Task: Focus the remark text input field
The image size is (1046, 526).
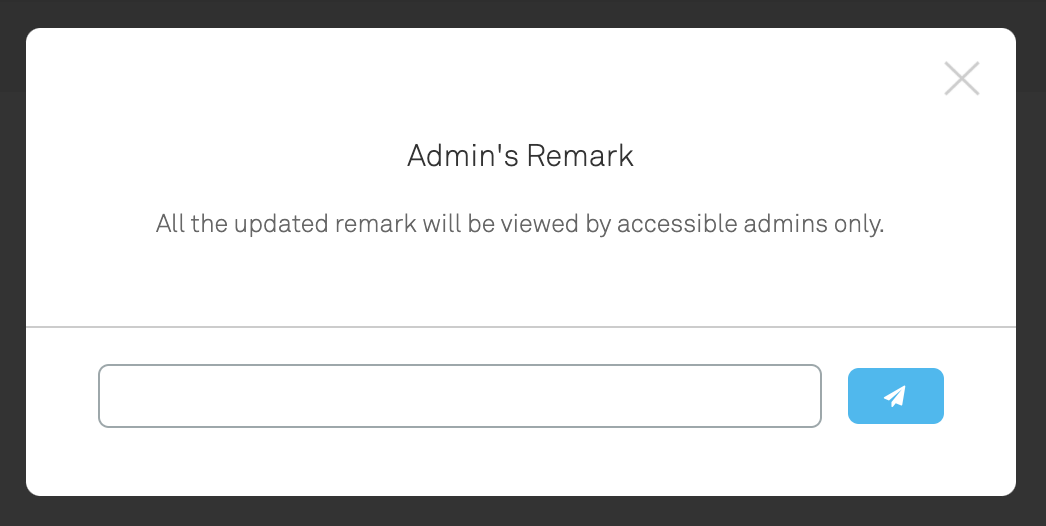Action: point(460,396)
